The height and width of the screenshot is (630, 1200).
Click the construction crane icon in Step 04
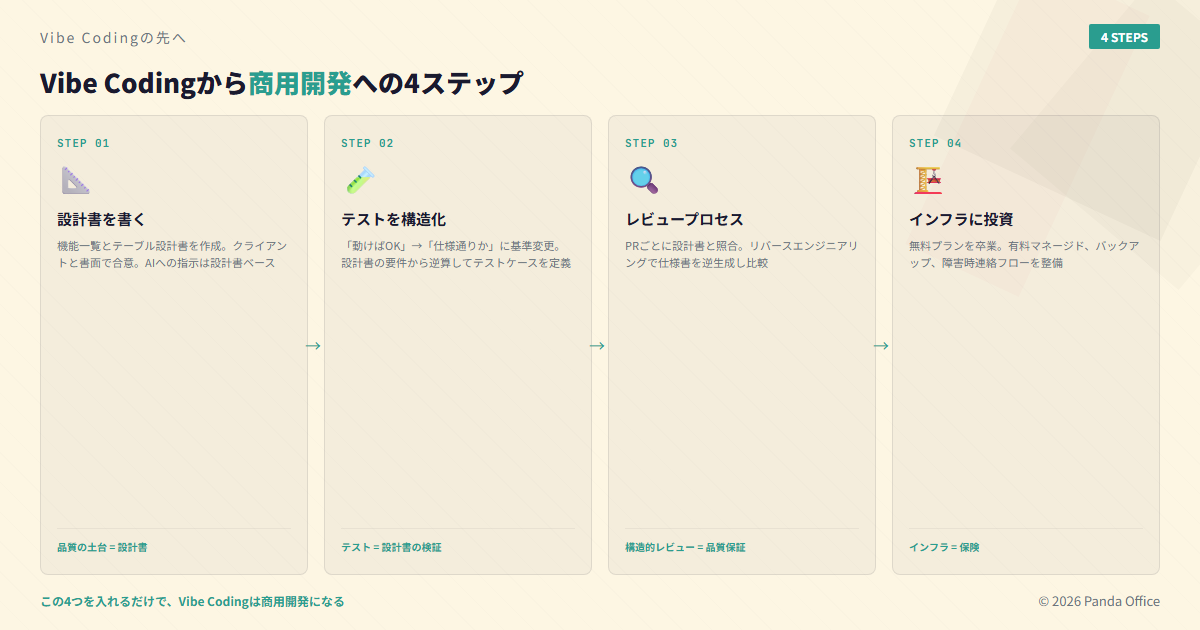(x=927, y=180)
